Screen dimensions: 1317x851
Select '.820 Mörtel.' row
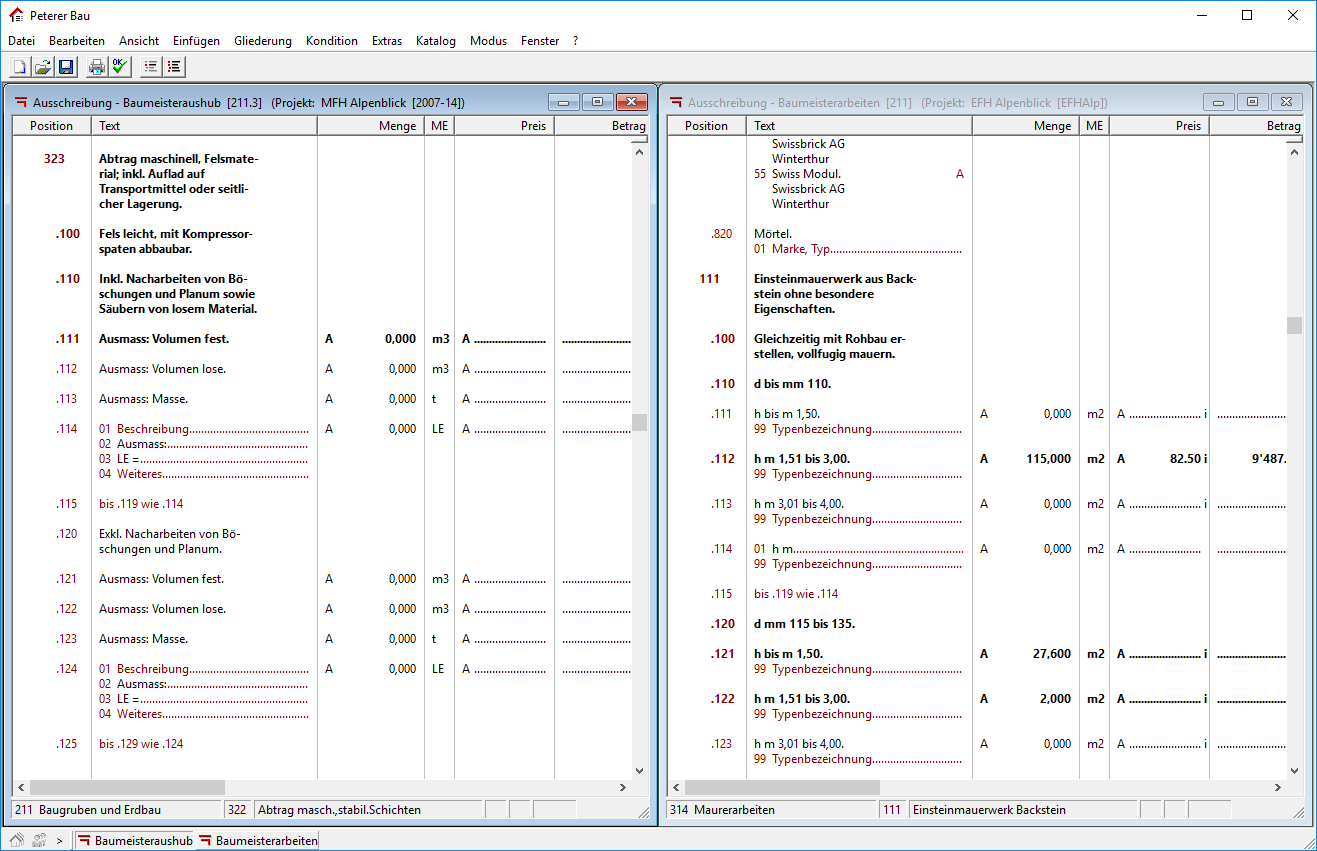click(773, 234)
